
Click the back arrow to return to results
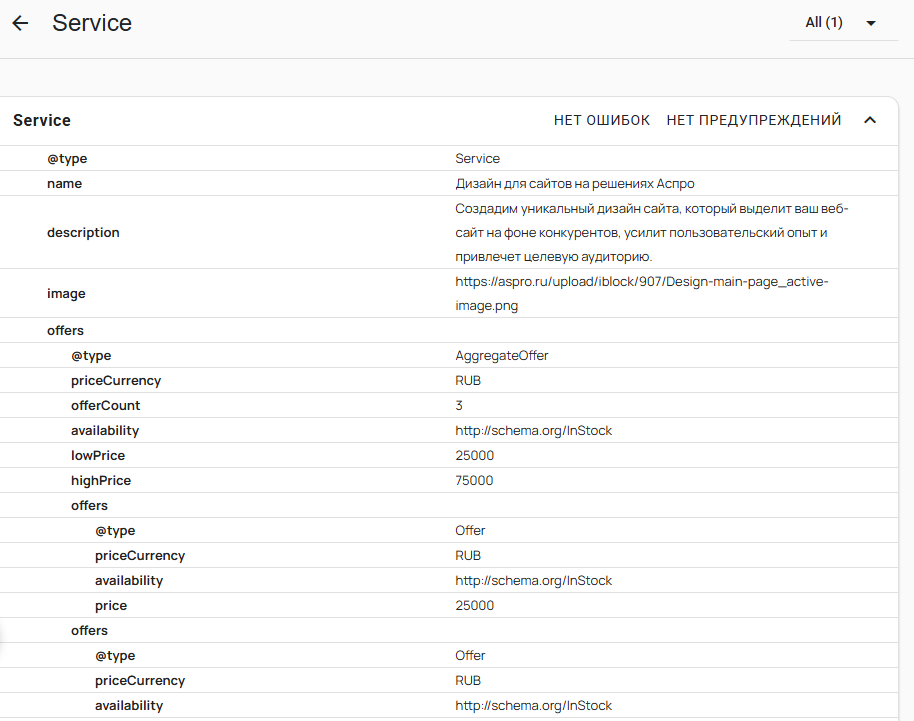pos(20,22)
